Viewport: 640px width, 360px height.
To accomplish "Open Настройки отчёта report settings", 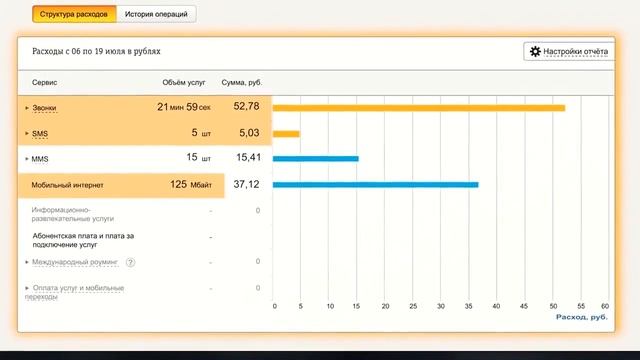I will pos(569,51).
